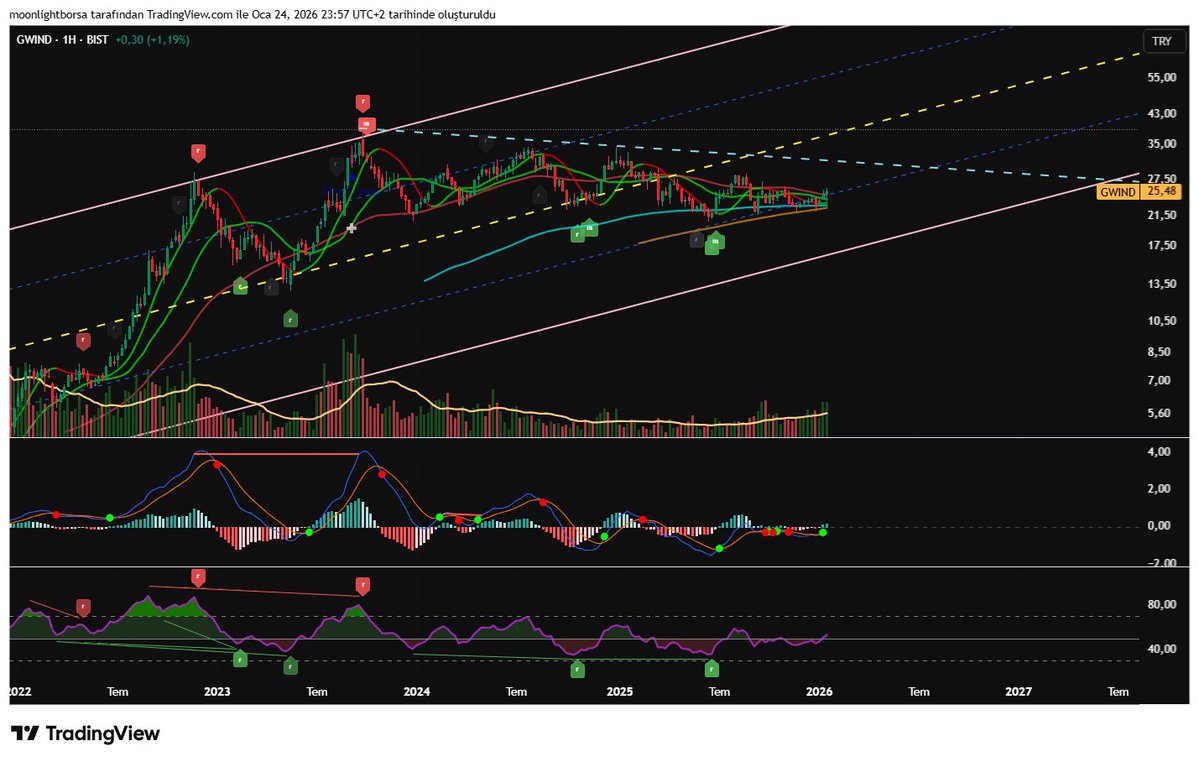Click the 55,00 price axis level
This screenshot has height=762, width=1199.
[x=1162, y=77]
